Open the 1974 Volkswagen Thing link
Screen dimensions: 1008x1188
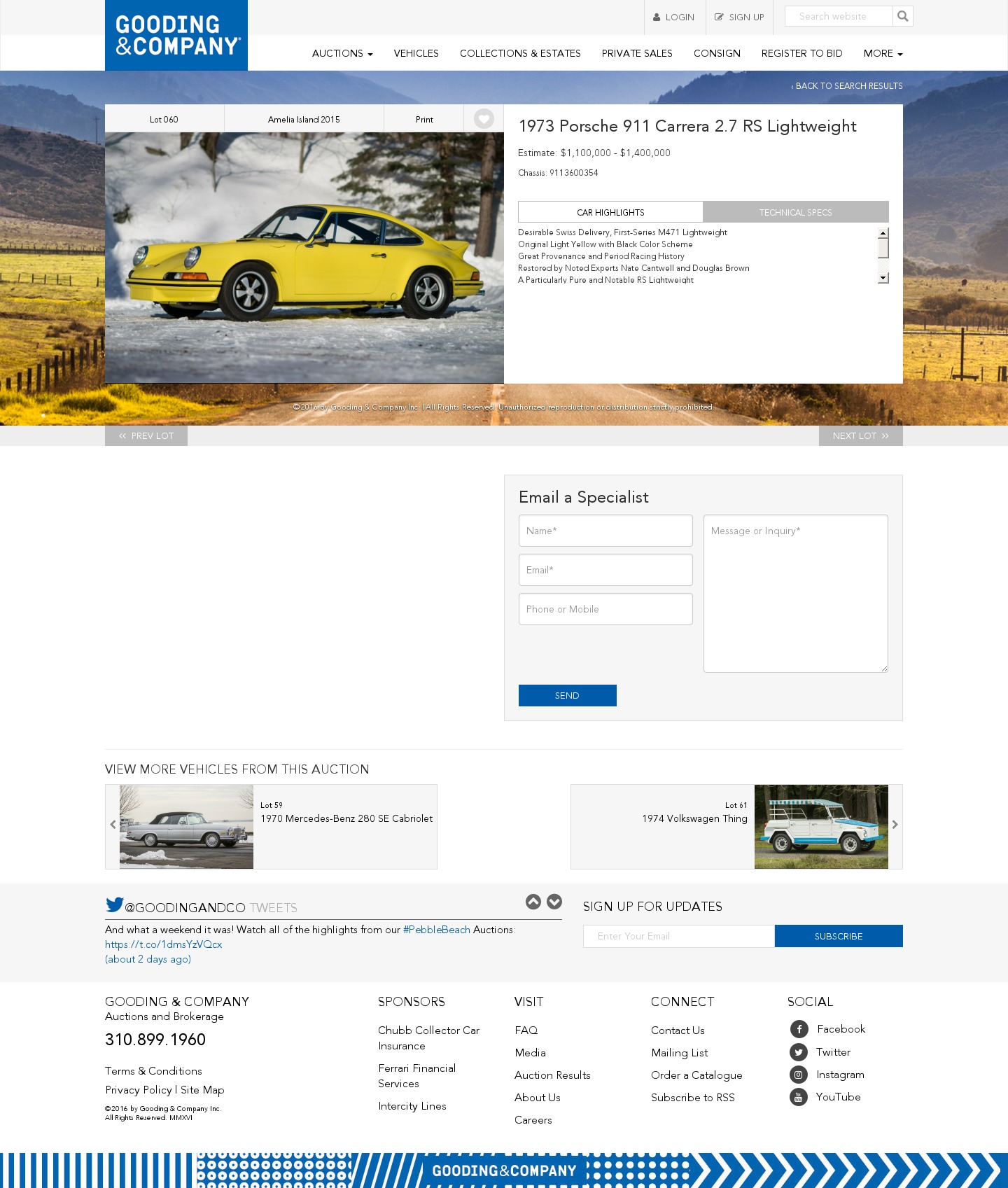(694, 818)
